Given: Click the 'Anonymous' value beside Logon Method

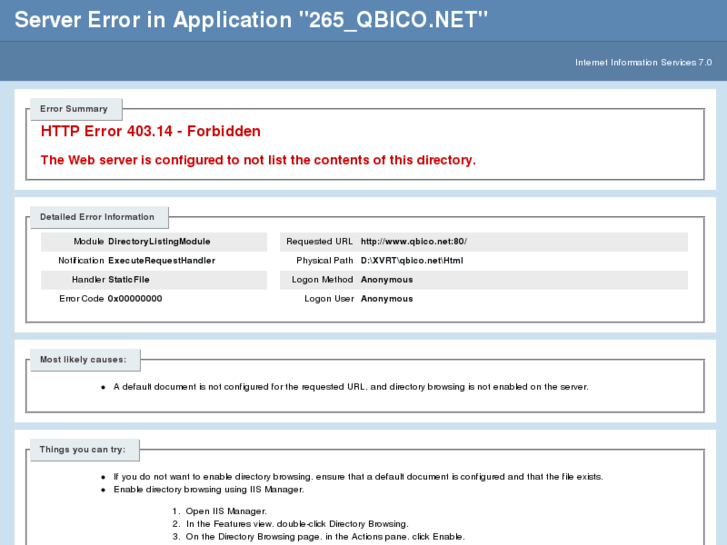Looking at the screenshot, I should 387,280.
